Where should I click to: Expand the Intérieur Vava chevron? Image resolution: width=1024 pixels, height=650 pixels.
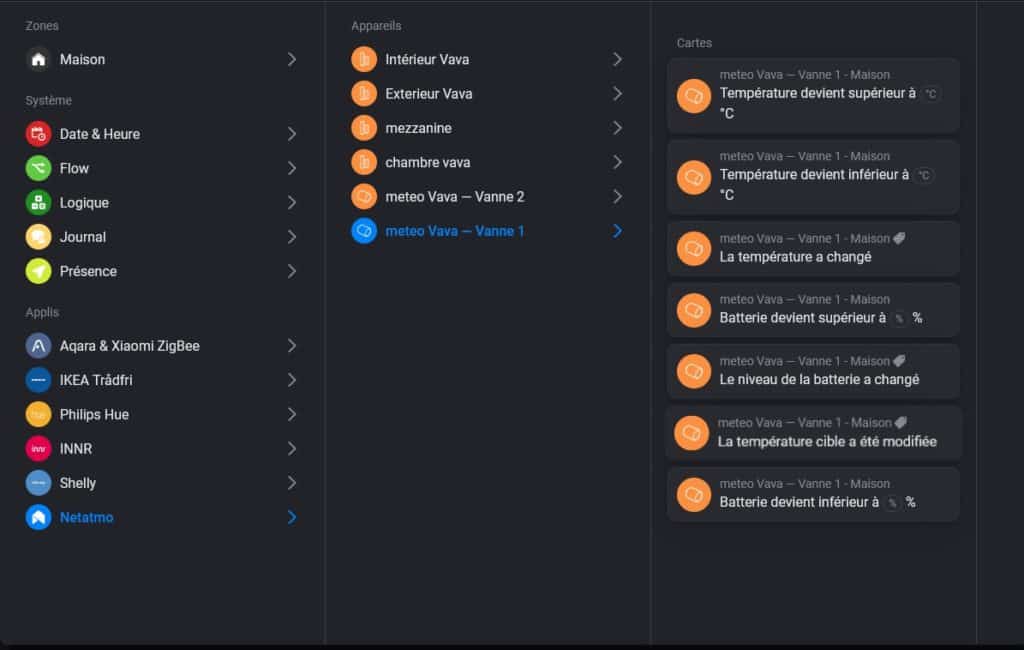pos(617,59)
